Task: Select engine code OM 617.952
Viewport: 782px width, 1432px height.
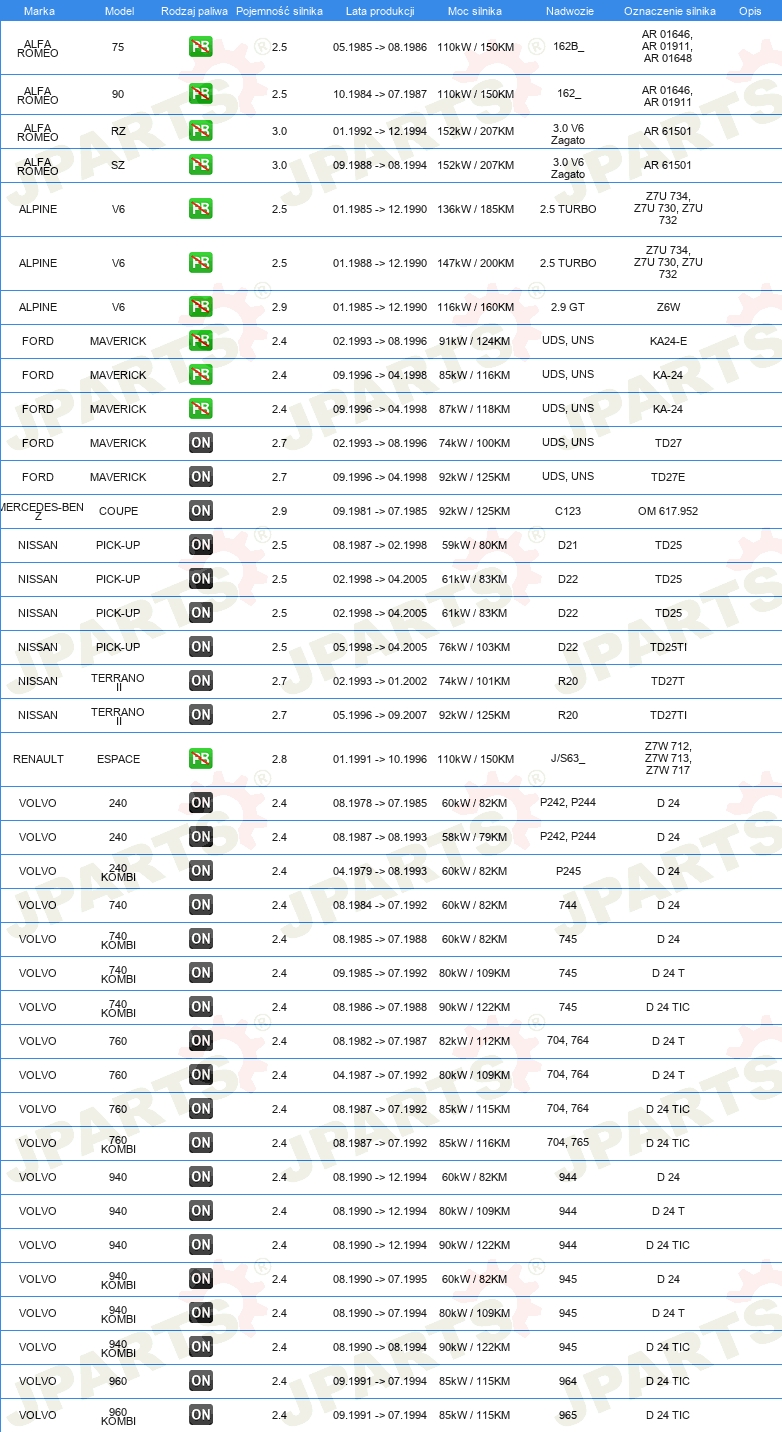Action: [x=668, y=511]
